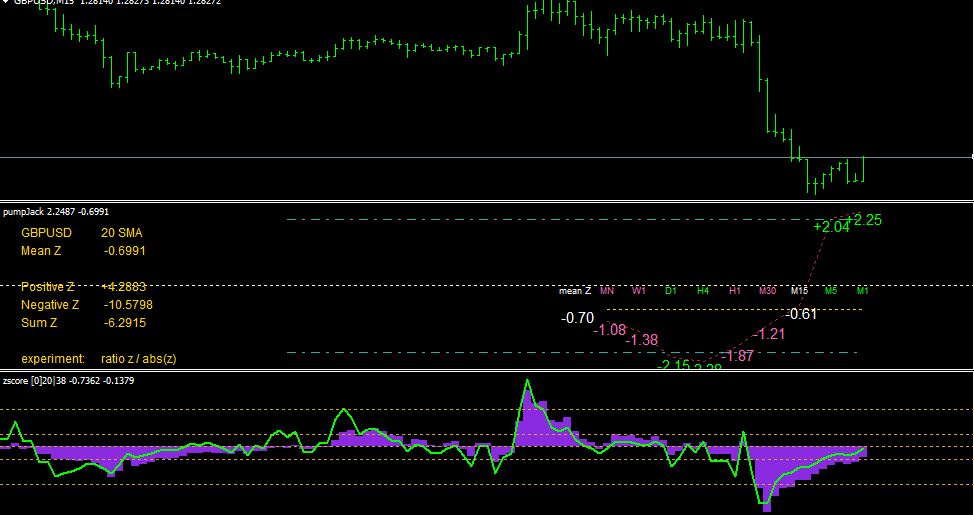Select the D1 timeframe label
974x515 pixels.
[671, 291]
